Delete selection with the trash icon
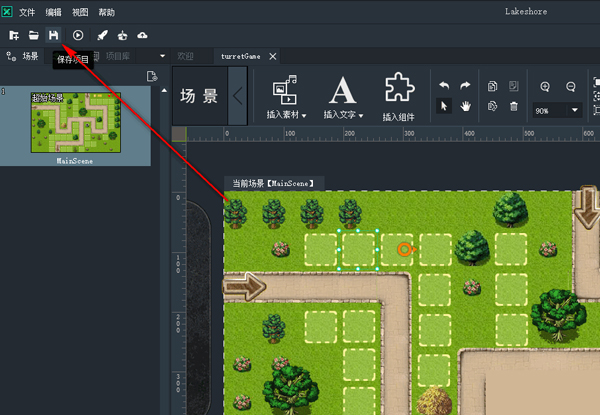This screenshot has width=600, height=415. click(x=514, y=106)
